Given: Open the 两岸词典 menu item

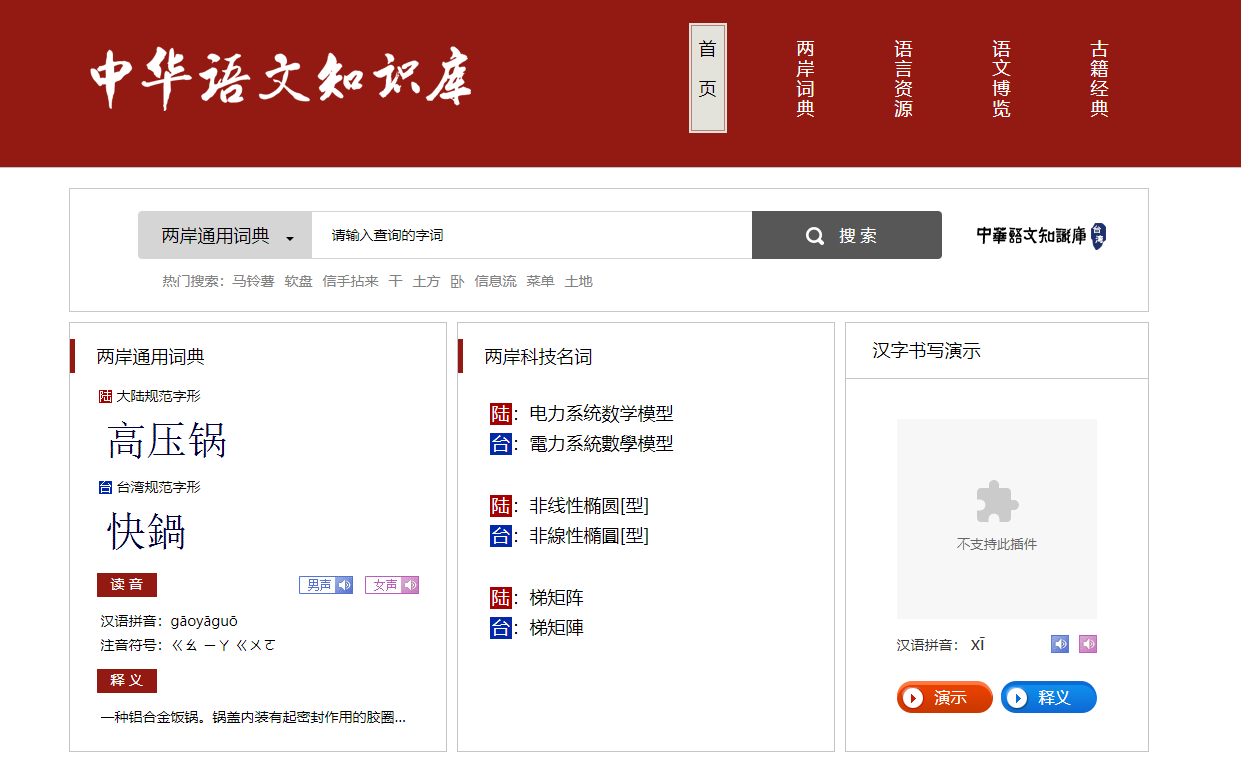Looking at the screenshot, I should tap(807, 77).
